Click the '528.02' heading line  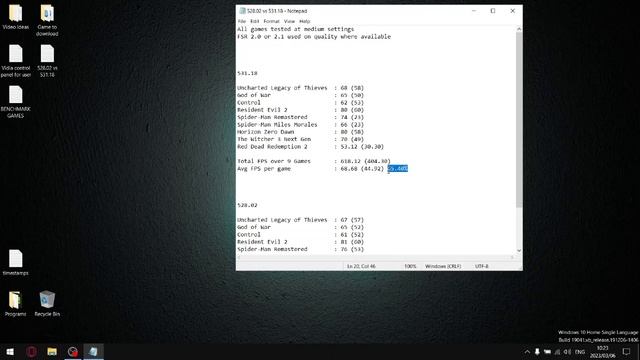tap(247, 205)
